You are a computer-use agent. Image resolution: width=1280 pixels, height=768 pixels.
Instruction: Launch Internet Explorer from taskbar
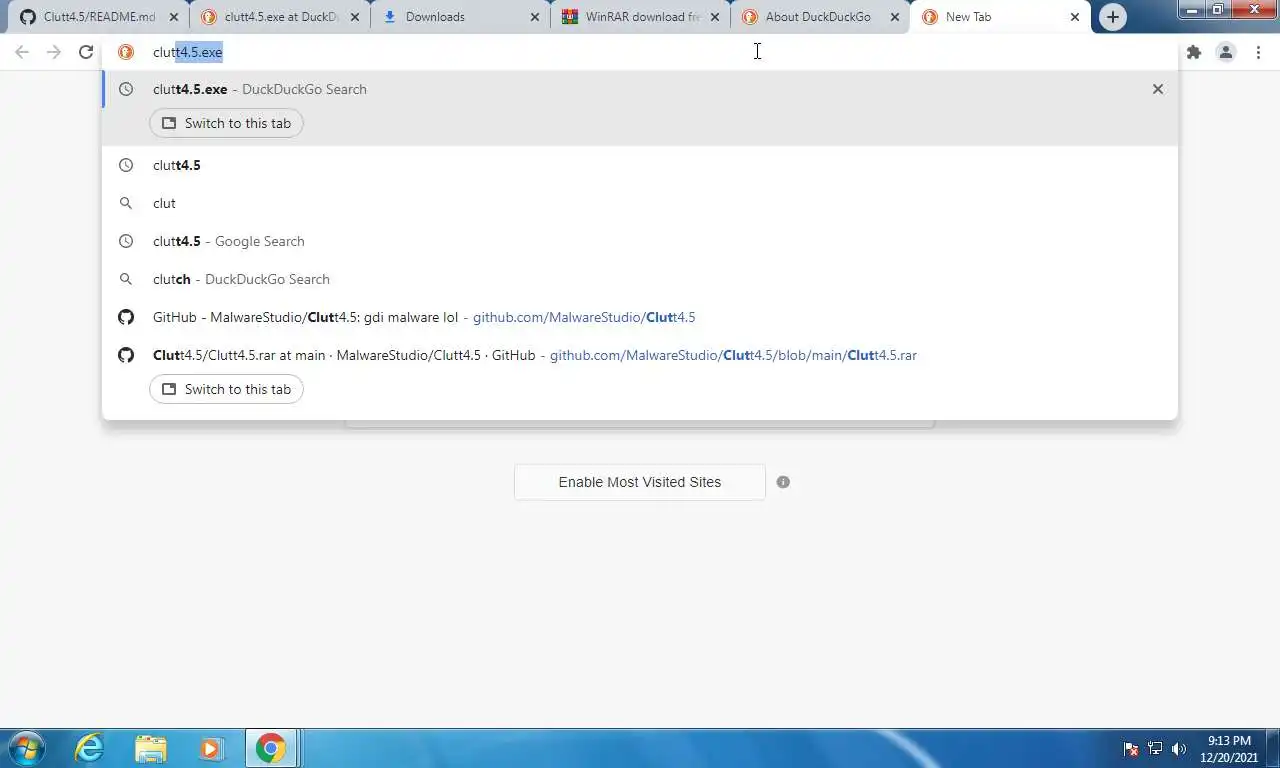pyautogui.click(x=90, y=748)
